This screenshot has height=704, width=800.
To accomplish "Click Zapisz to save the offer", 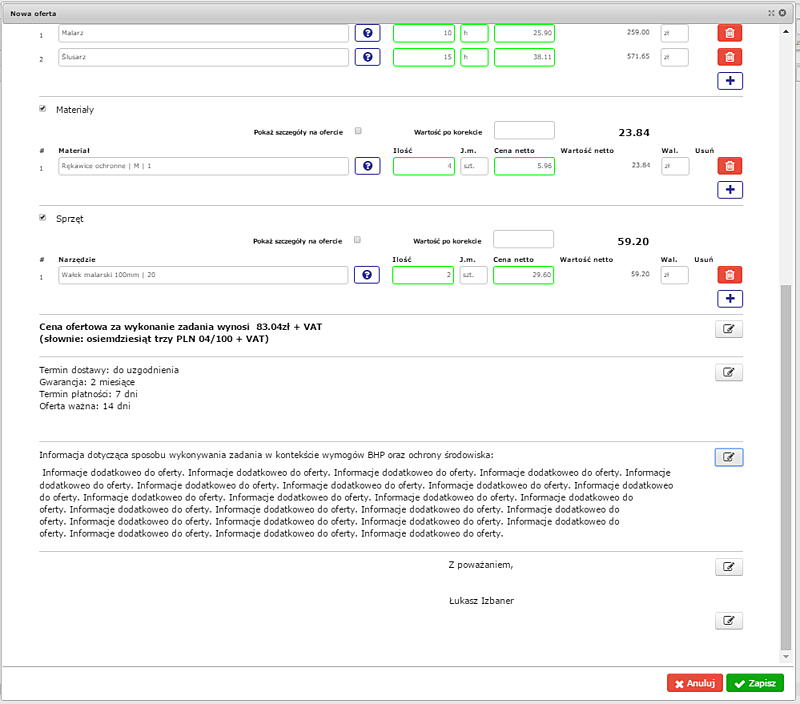I will click(x=755, y=683).
